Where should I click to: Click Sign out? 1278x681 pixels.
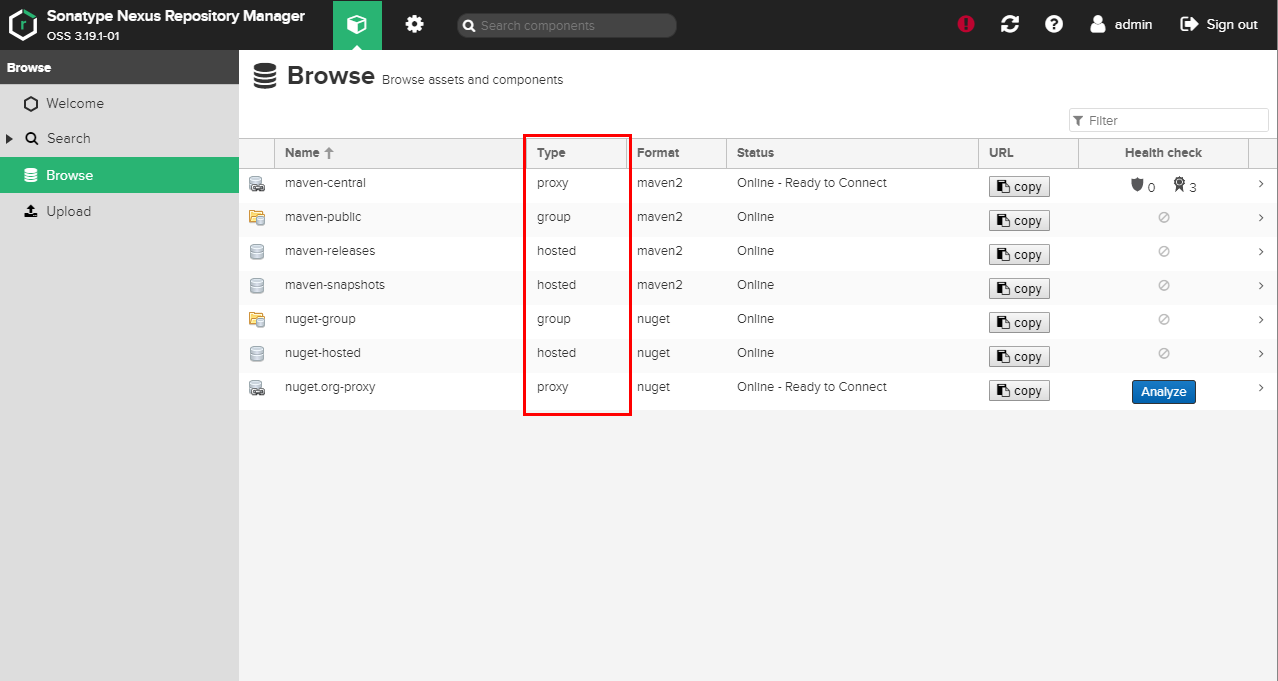pyautogui.click(x=1219, y=24)
